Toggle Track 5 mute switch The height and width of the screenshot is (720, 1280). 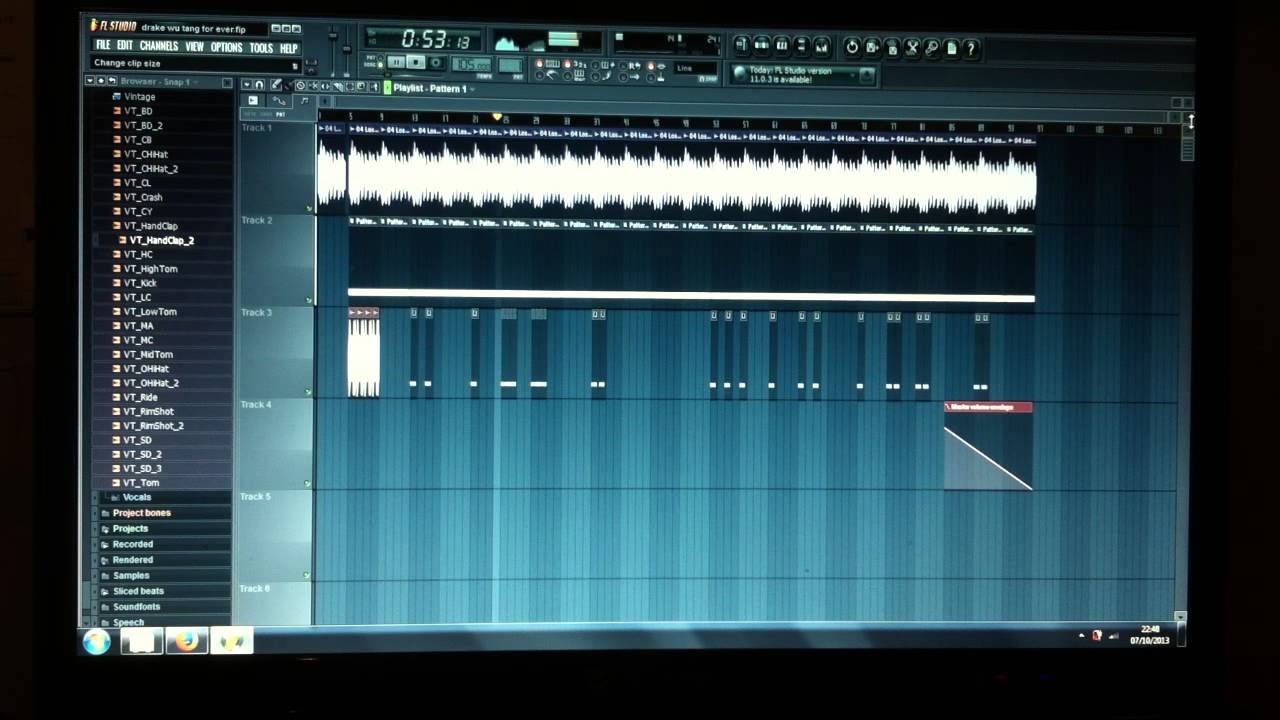coord(309,576)
